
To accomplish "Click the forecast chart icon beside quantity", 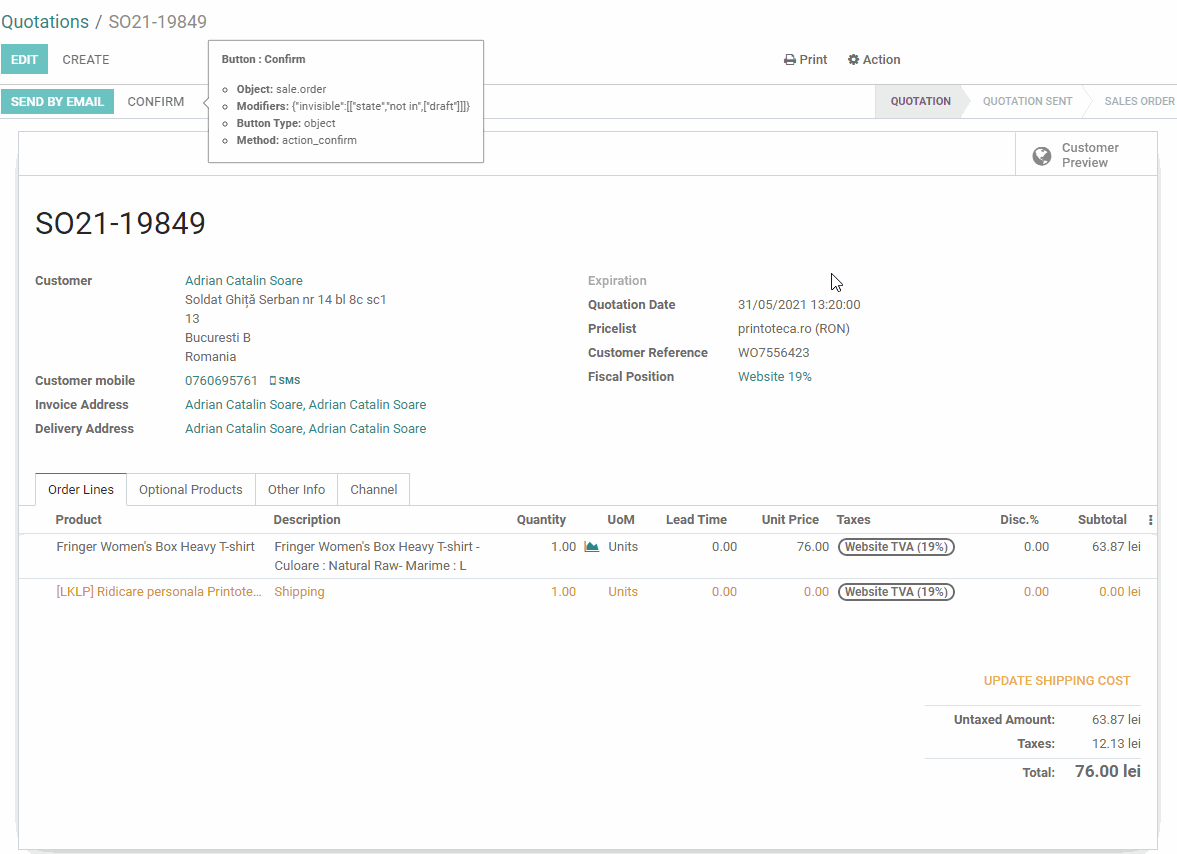I will (x=591, y=547).
